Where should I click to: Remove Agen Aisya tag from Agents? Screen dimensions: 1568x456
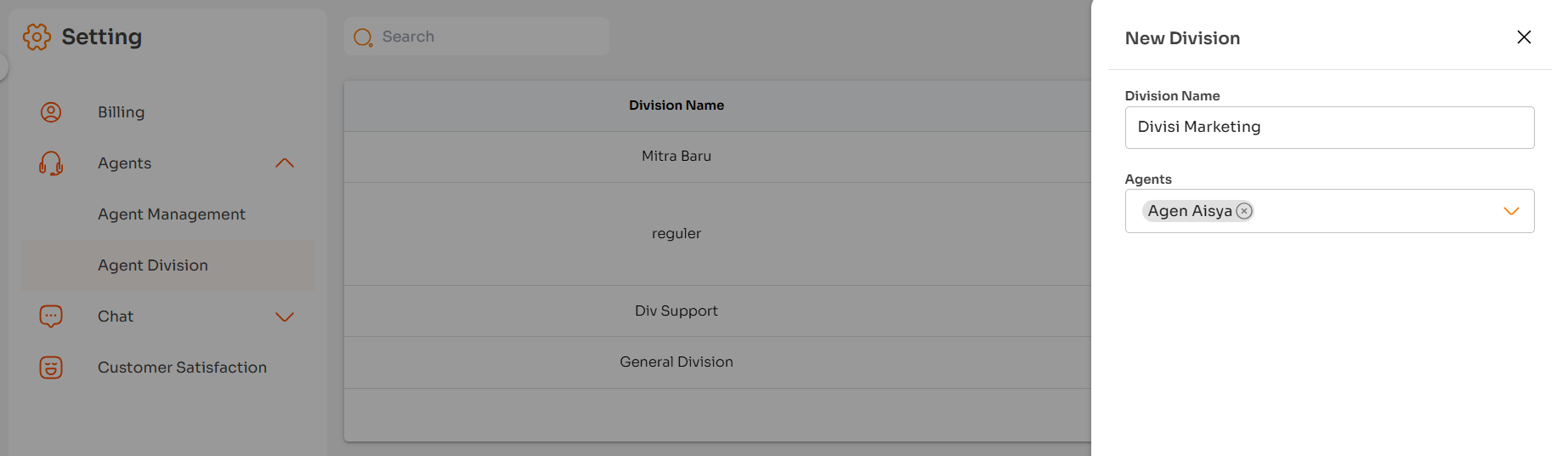tap(1244, 211)
